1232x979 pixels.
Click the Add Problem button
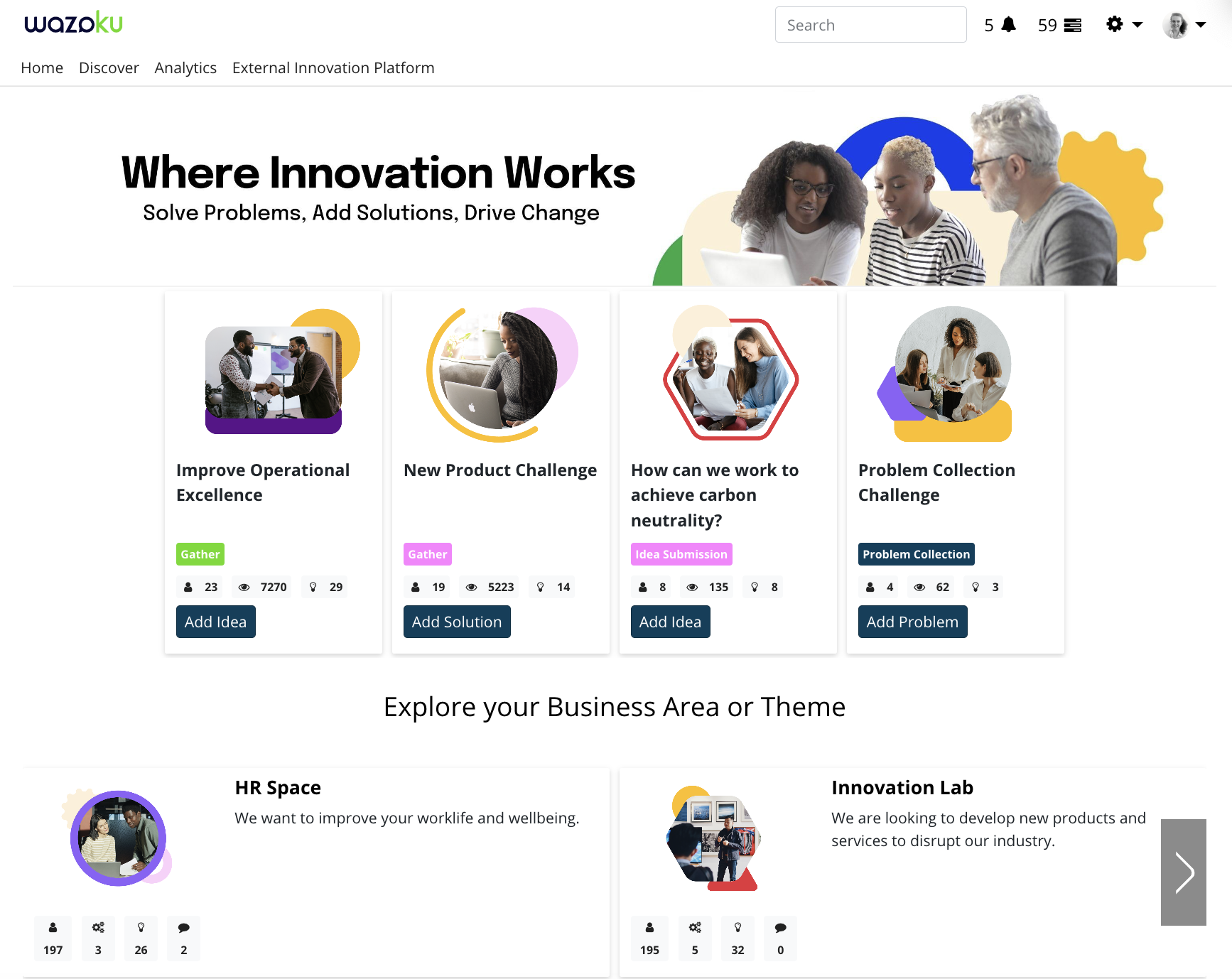tap(912, 622)
